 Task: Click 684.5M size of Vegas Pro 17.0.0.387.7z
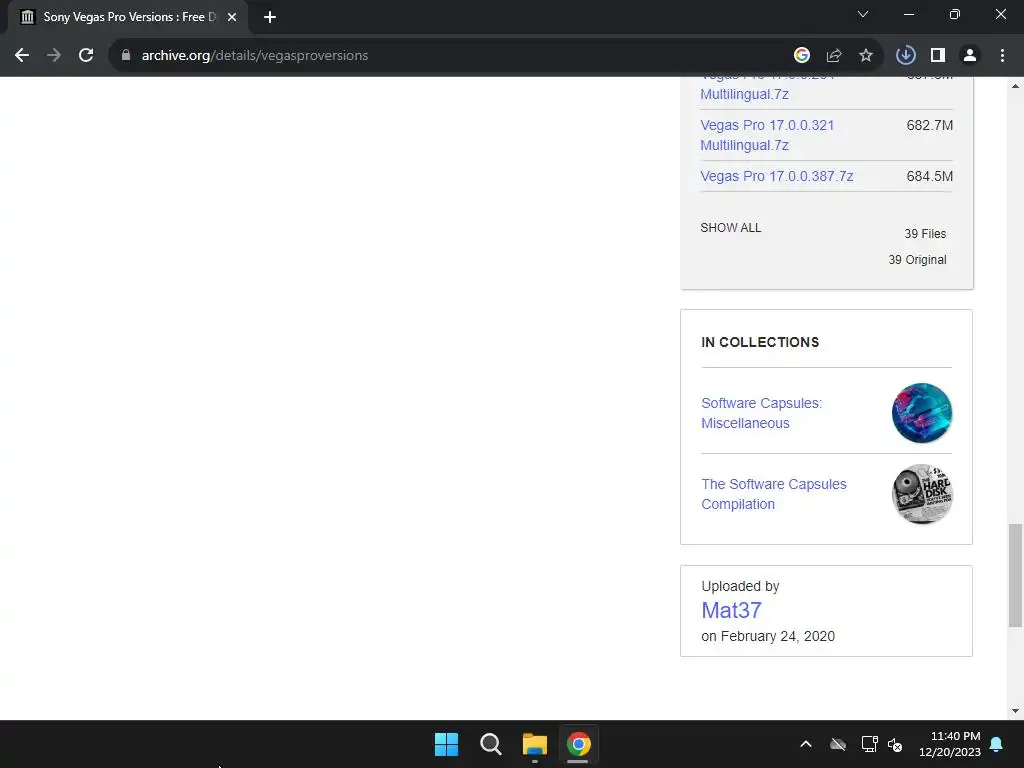[929, 176]
